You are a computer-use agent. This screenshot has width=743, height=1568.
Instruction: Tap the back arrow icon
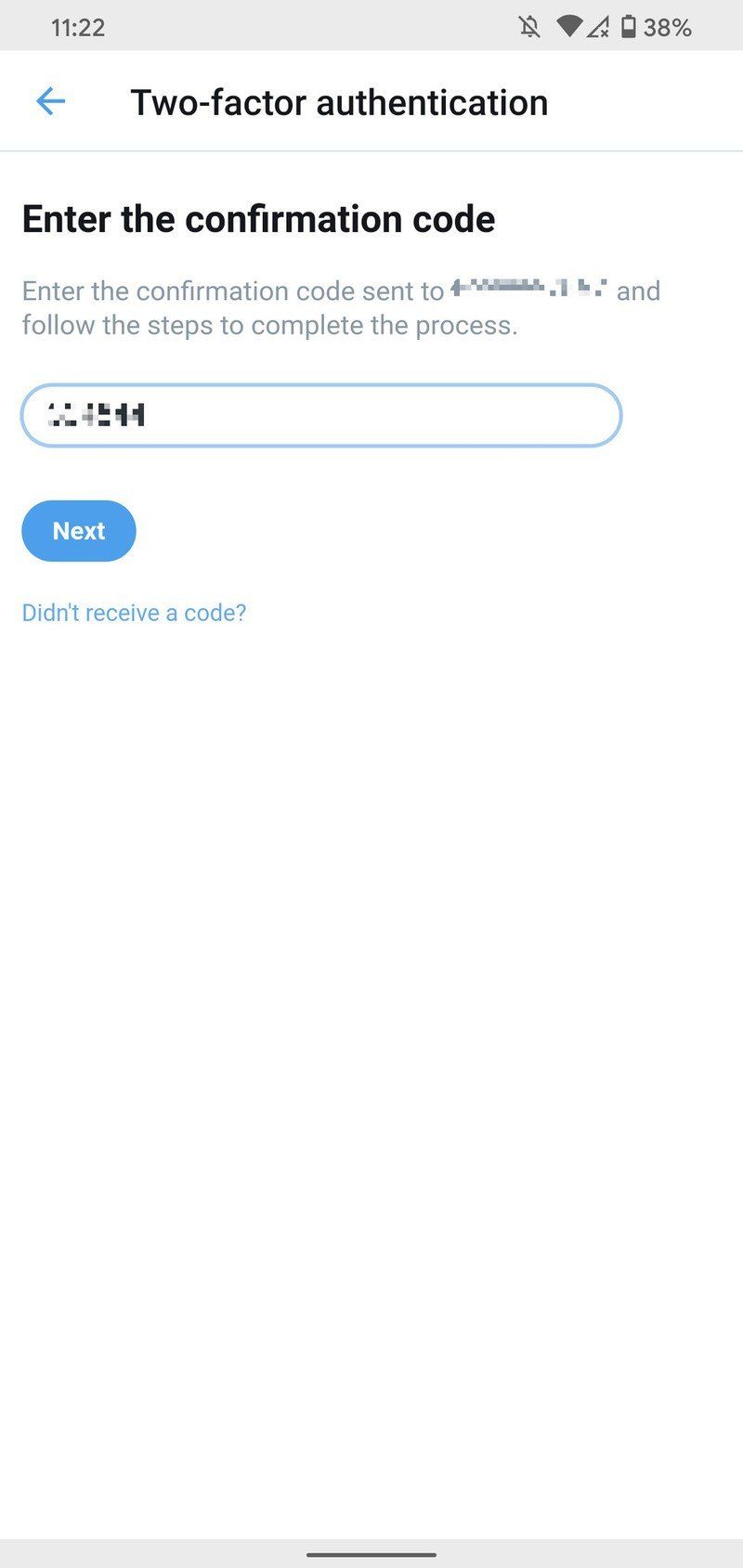click(x=50, y=101)
